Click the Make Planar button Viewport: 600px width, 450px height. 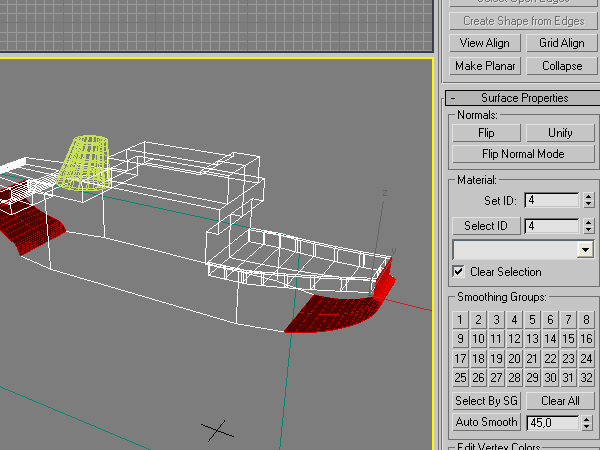tap(484, 66)
